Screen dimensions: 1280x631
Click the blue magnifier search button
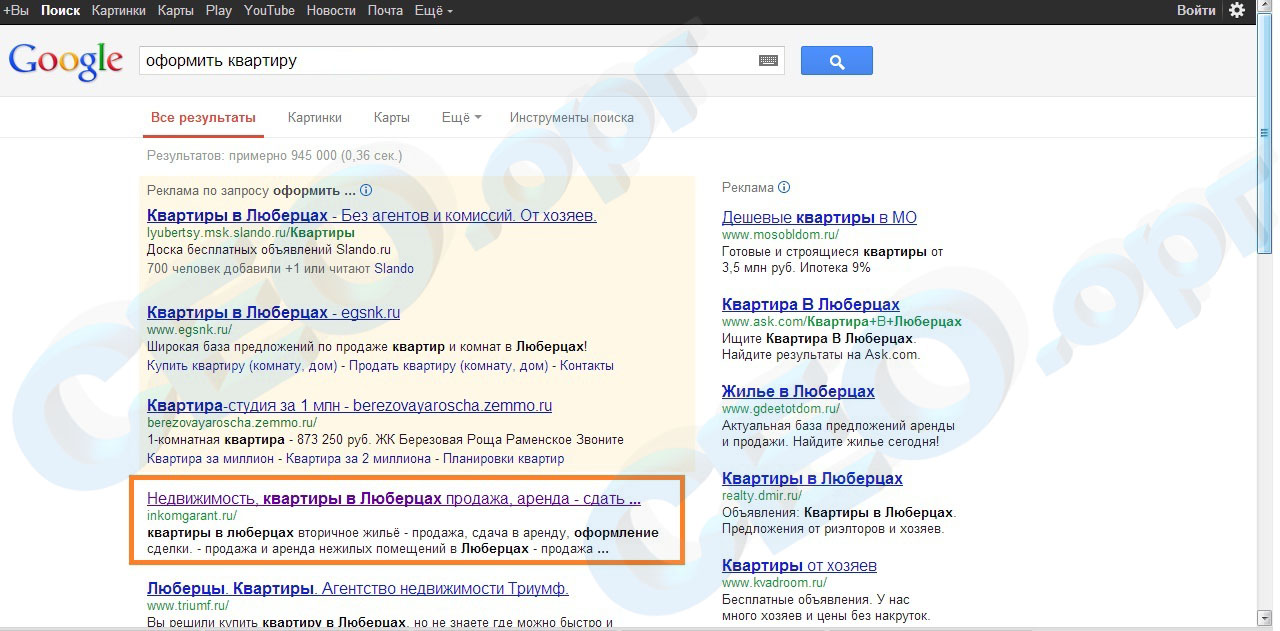tap(837, 61)
